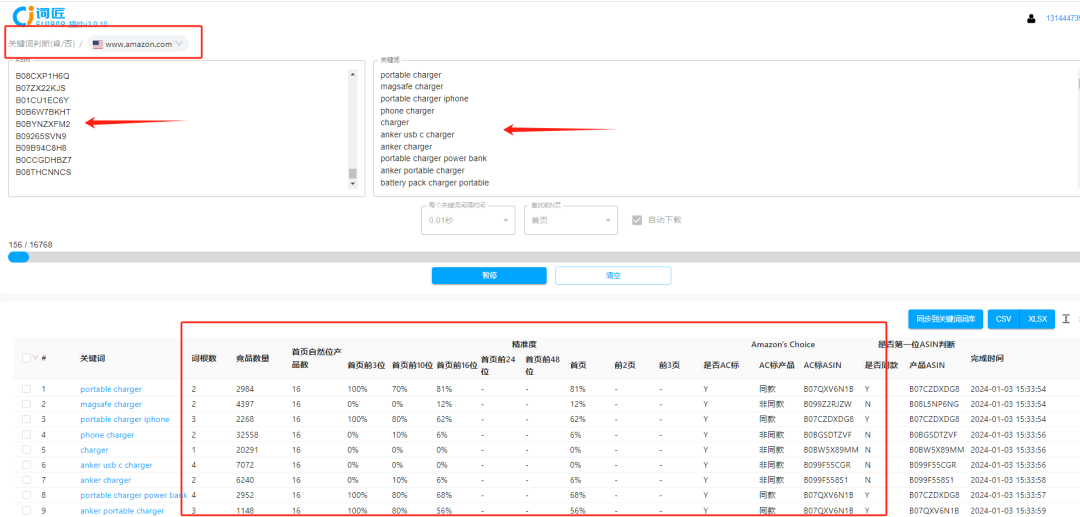Click the 词根数 column header

(204, 358)
